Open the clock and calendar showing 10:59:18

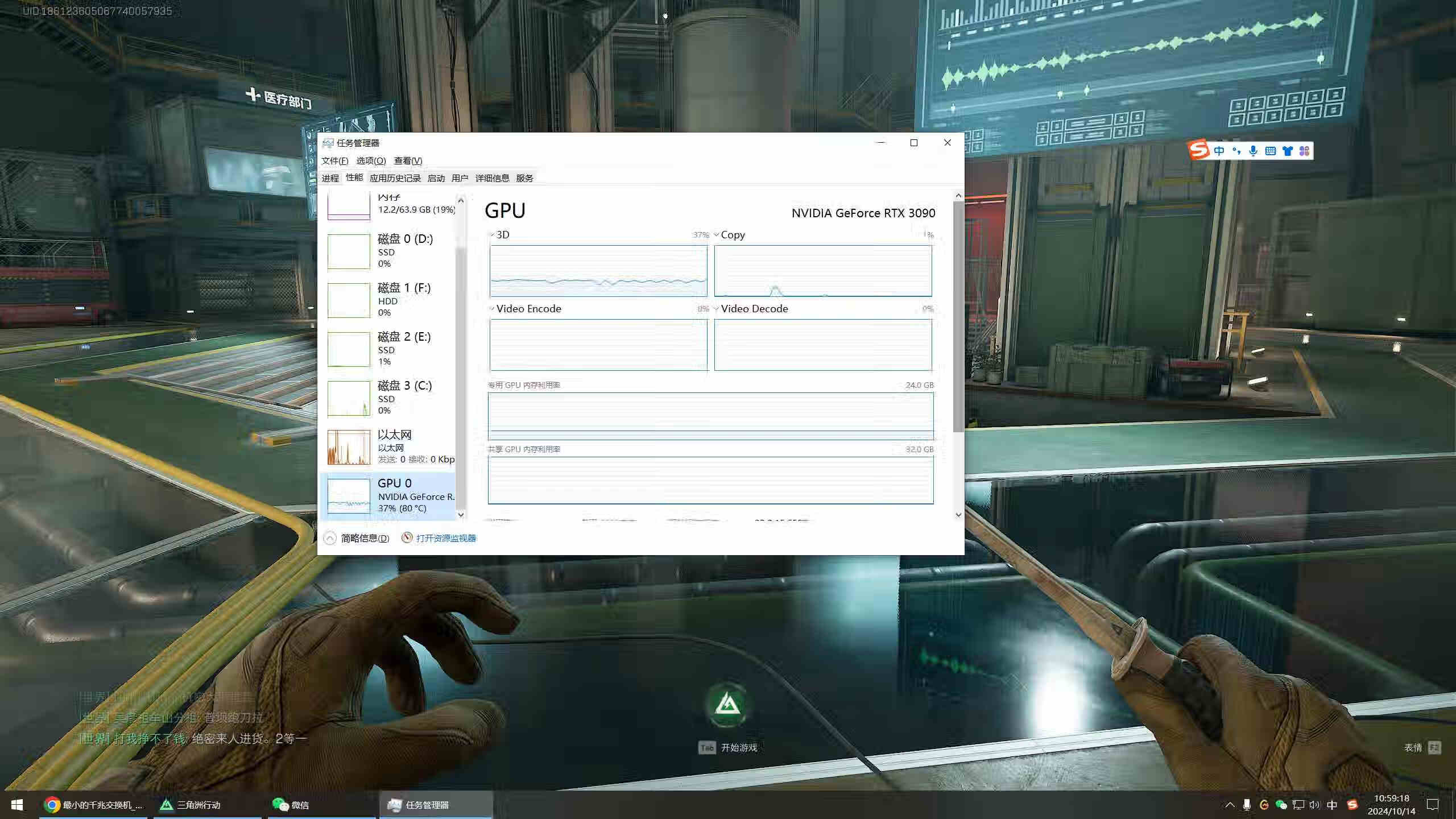pyautogui.click(x=1391, y=805)
